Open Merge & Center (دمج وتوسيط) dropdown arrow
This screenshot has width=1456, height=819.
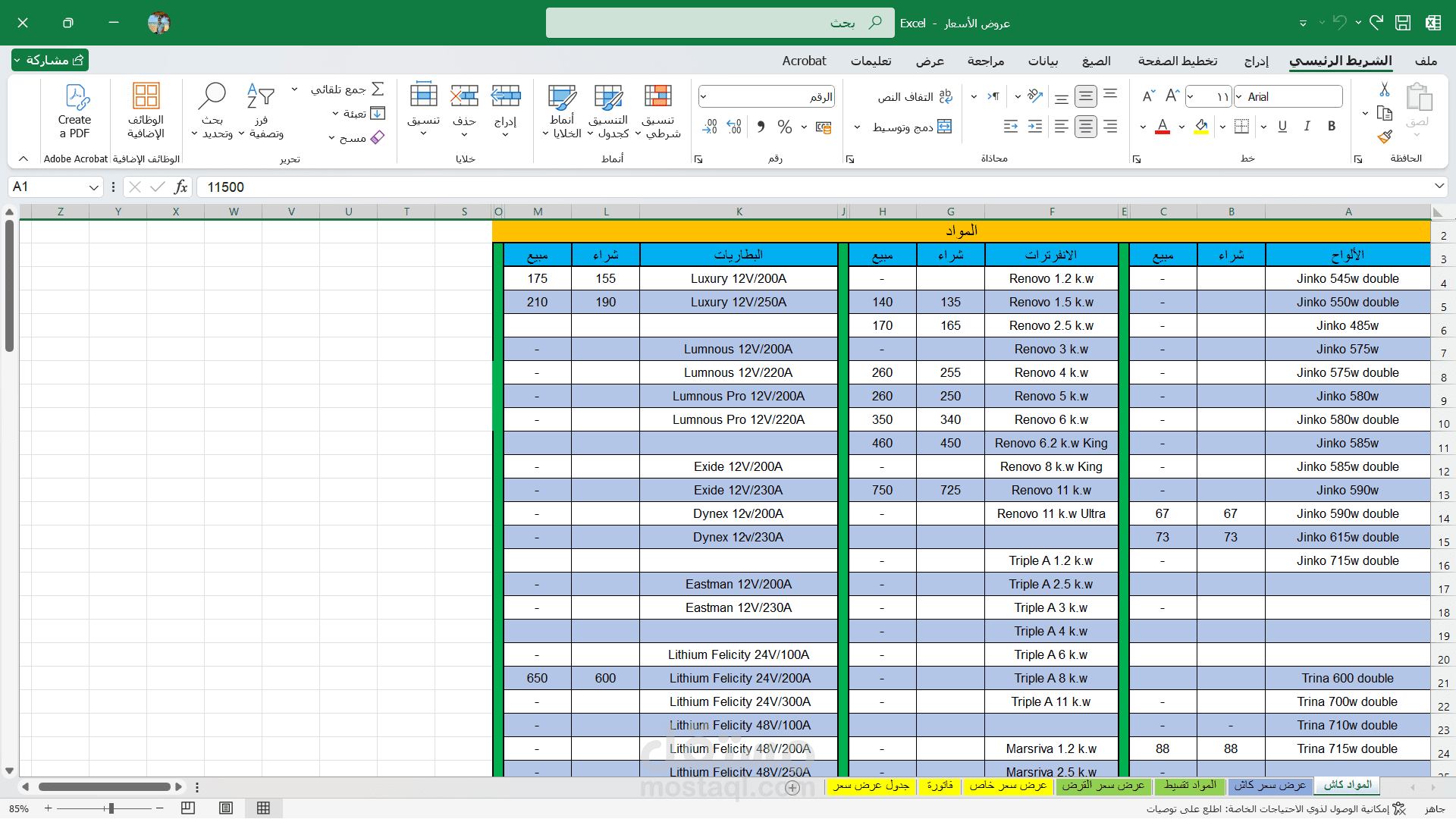pyautogui.click(x=857, y=127)
